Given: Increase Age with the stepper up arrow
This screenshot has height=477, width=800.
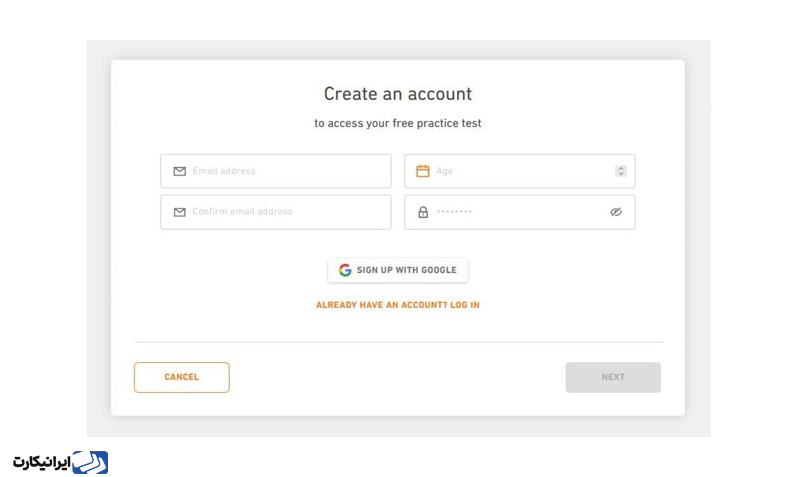Looking at the screenshot, I should click(621, 168).
